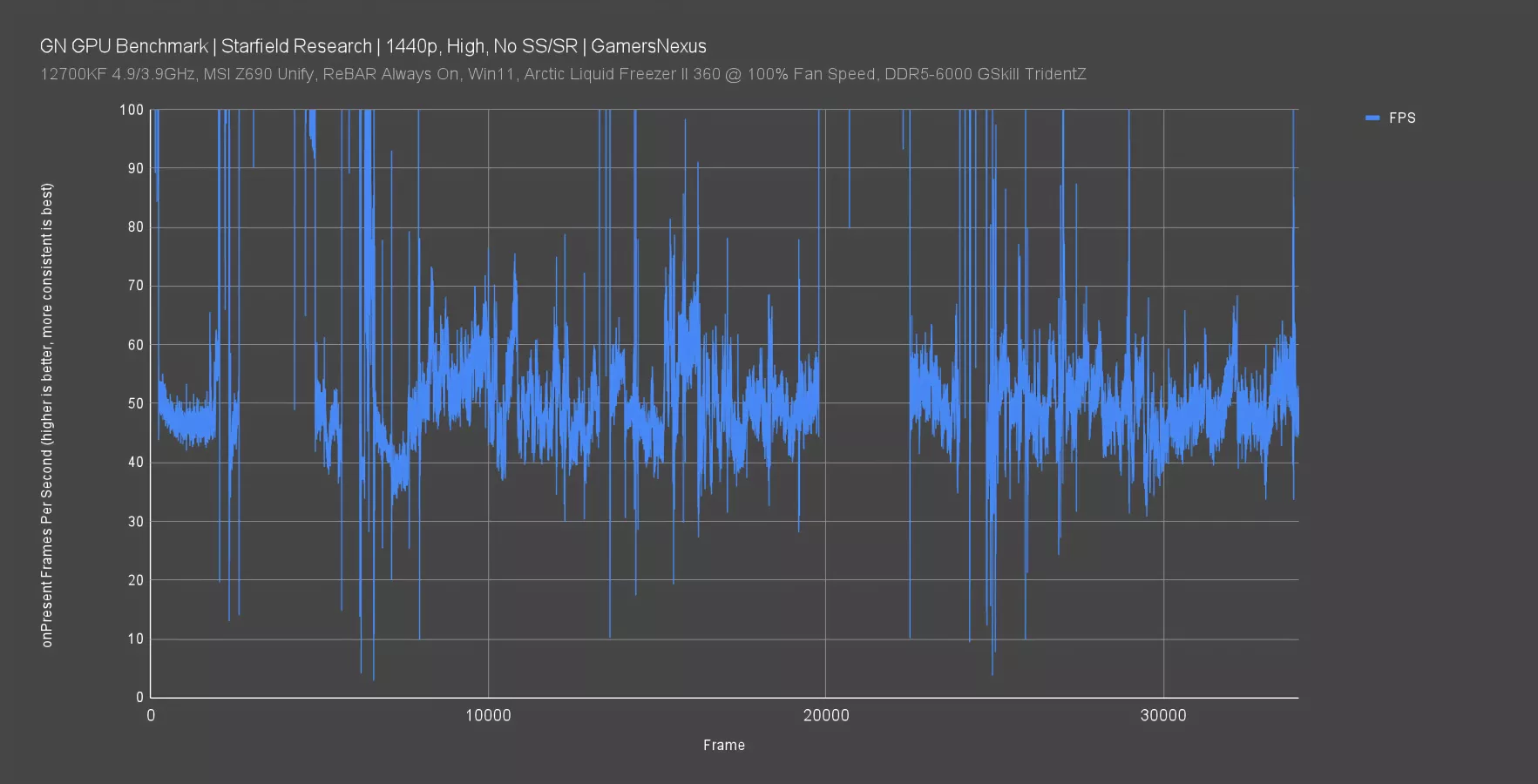The image size is (1538, 784).
Task: Click the 20 y-axis tick label
Action: [135, 580]
